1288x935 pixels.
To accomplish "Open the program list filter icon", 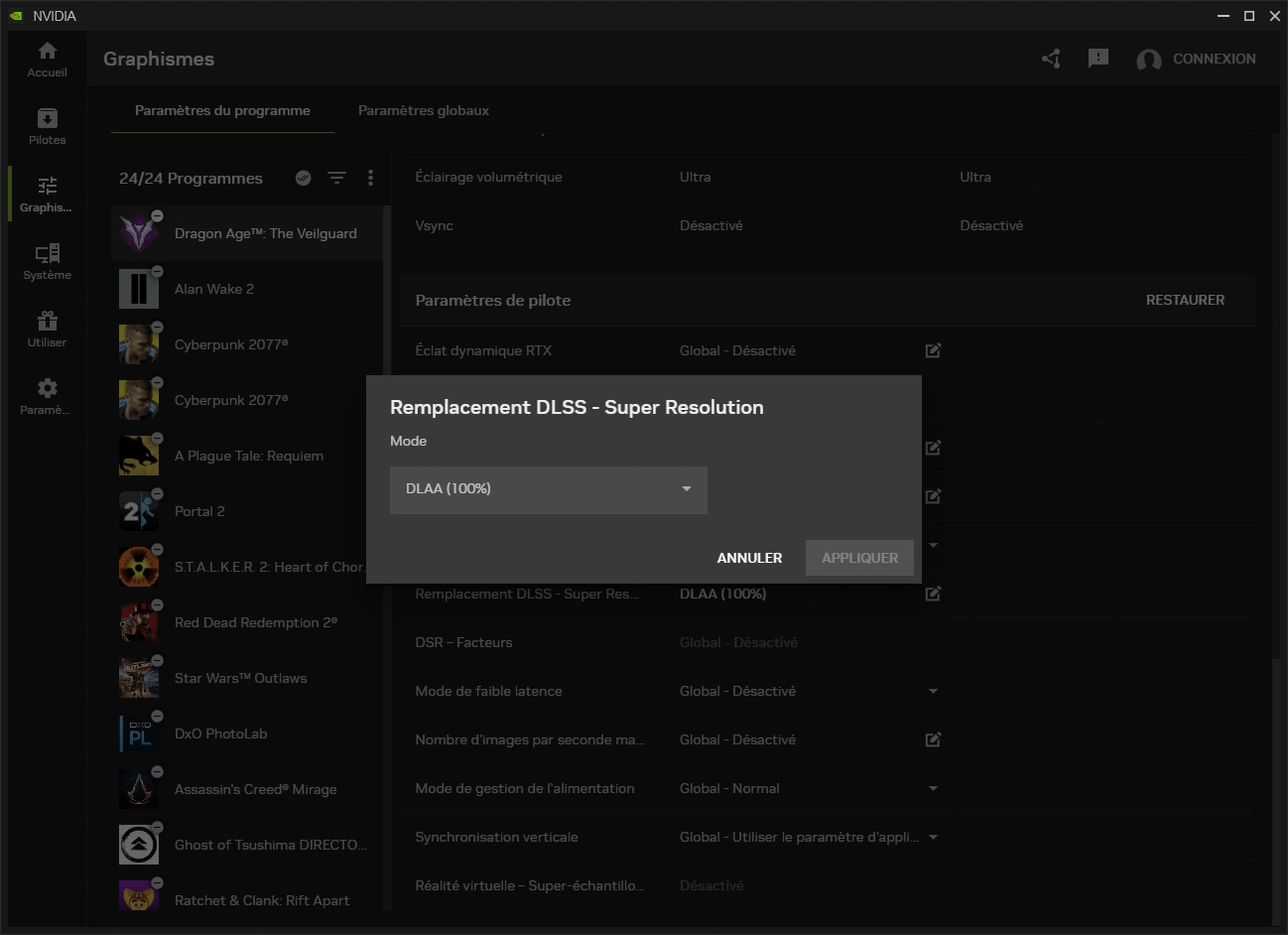I will 337,178.
